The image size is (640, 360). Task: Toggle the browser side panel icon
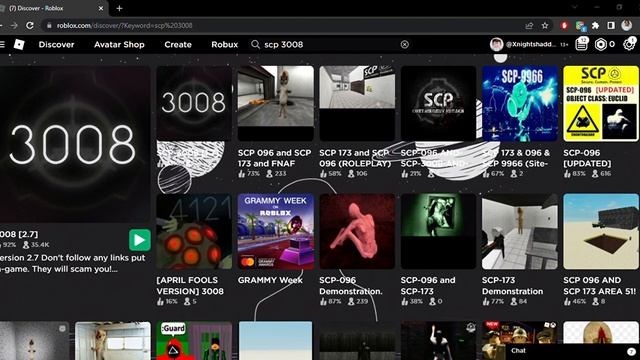(x=611, y=25)
